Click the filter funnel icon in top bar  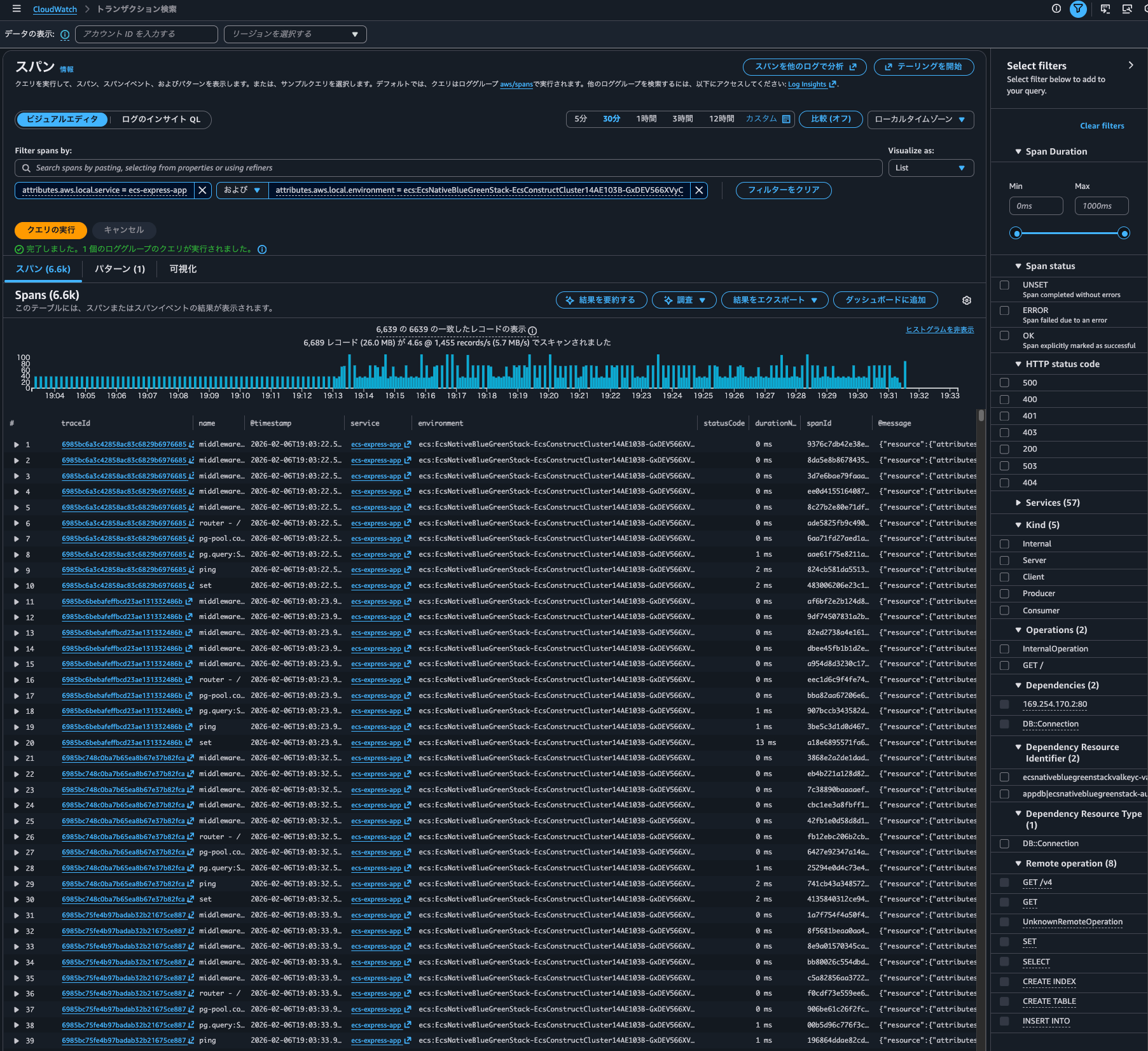1078,9
